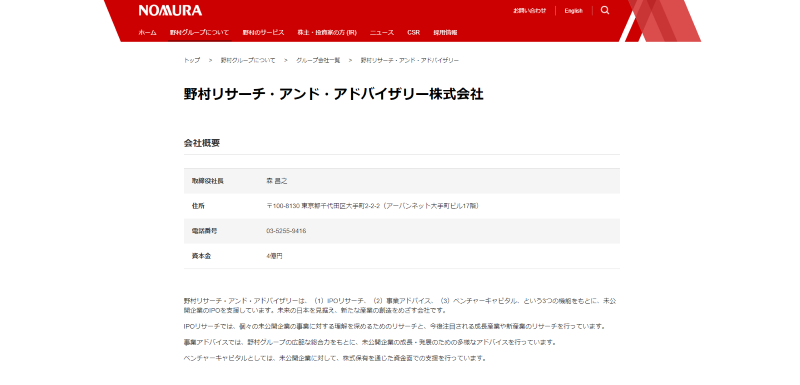This screenshot has height=385, width=800.
Task: Click paragraph starting 事業アドバイスでは
Action: point(370,342)
